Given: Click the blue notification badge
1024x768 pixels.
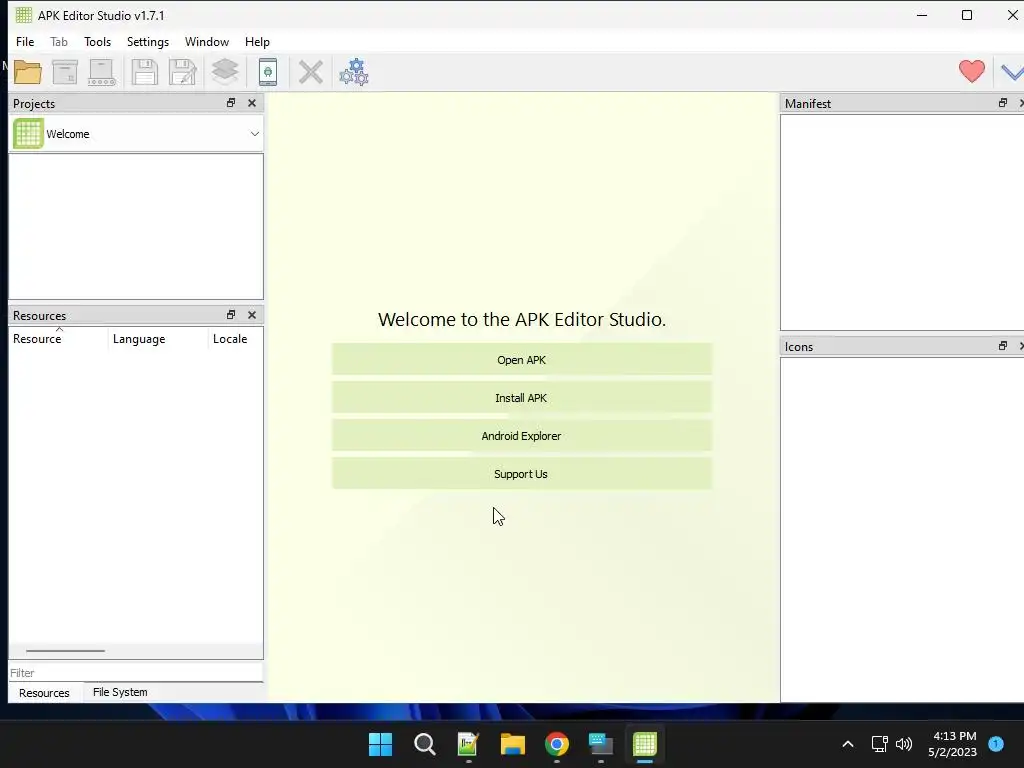Looking at the screenshot, I should click(996, 743).
